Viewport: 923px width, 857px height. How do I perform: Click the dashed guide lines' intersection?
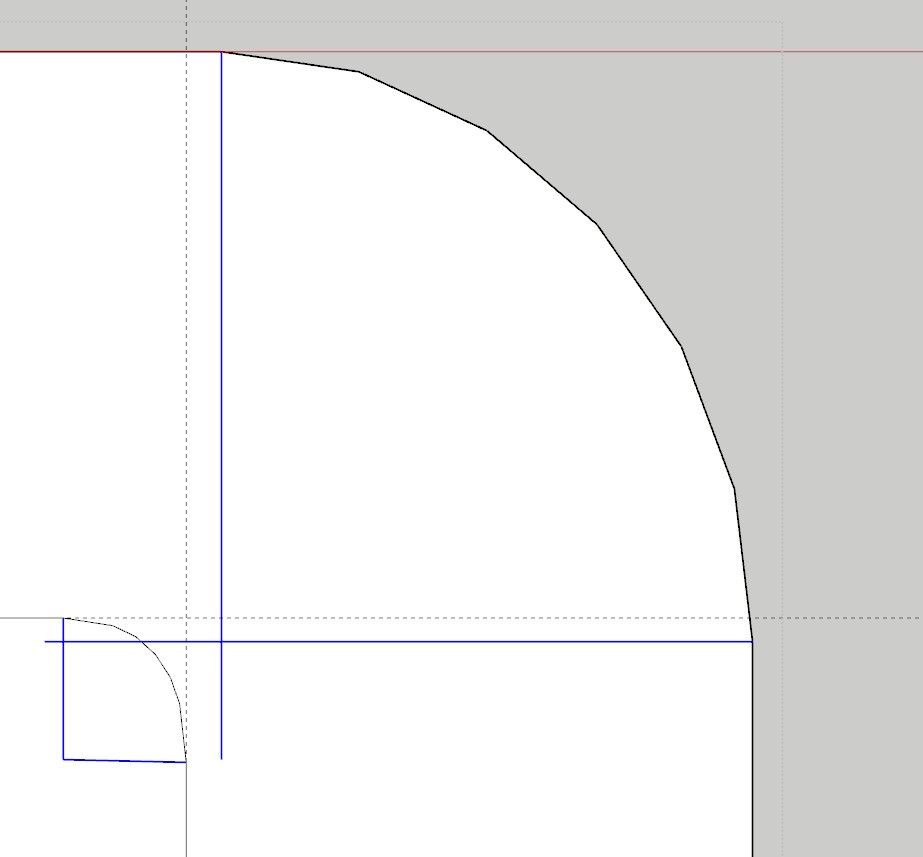[x=187, y=618]
